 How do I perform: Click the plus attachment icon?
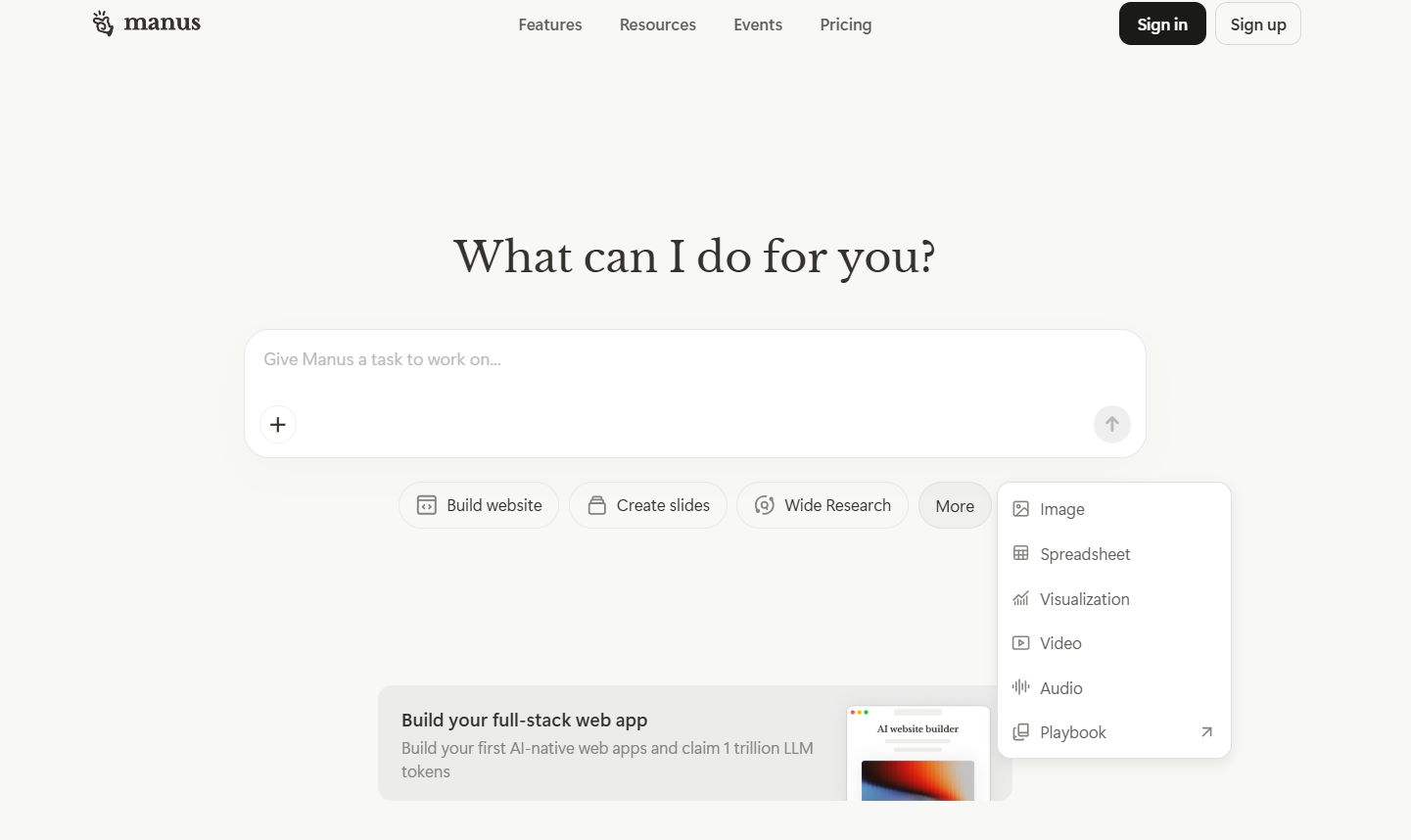(x=277, y=424)
